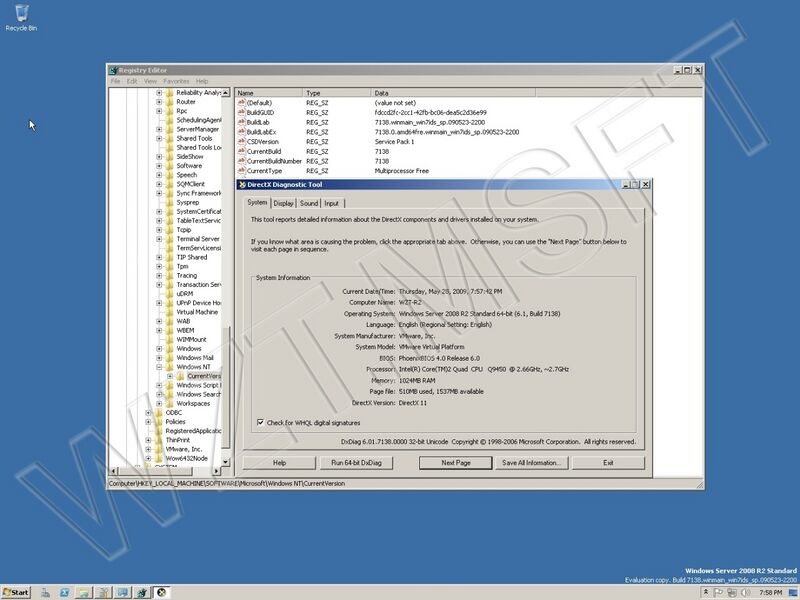Open the View menu in Registry Editor
800x600 pixels.
(x=150, y=81)
